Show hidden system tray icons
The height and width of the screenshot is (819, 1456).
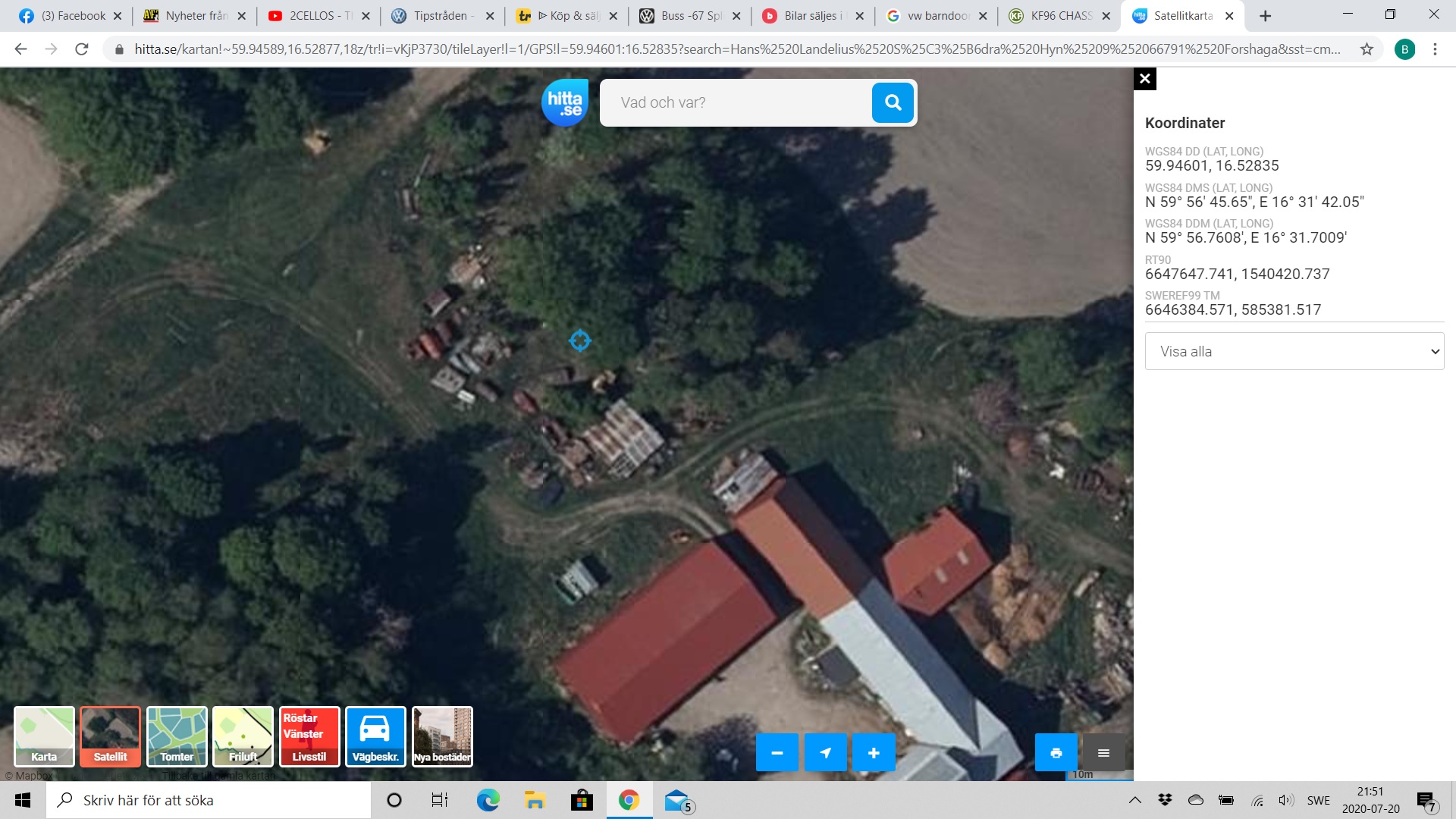[1134, 800]
